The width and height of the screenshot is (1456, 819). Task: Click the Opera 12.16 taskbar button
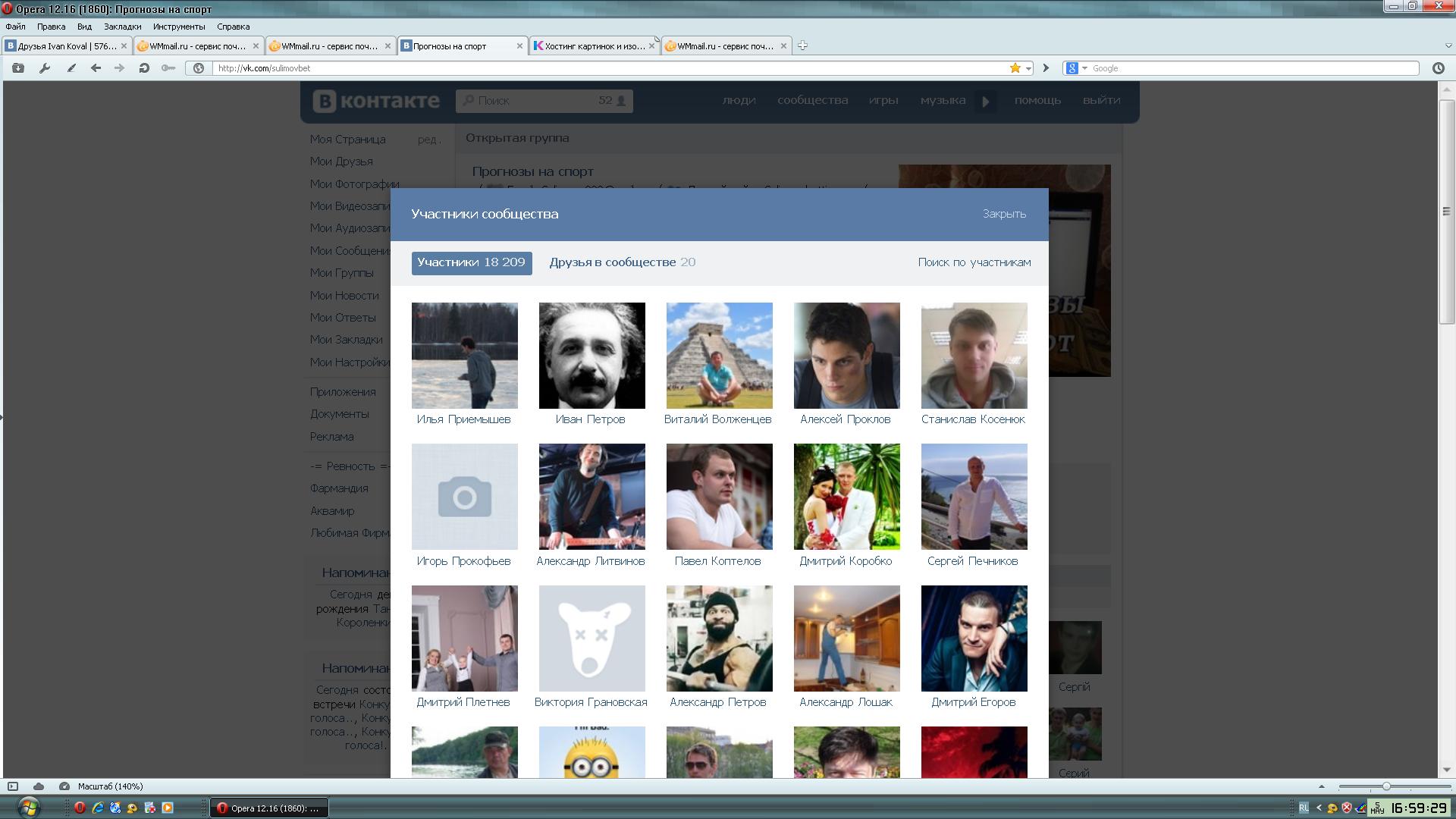269,808
